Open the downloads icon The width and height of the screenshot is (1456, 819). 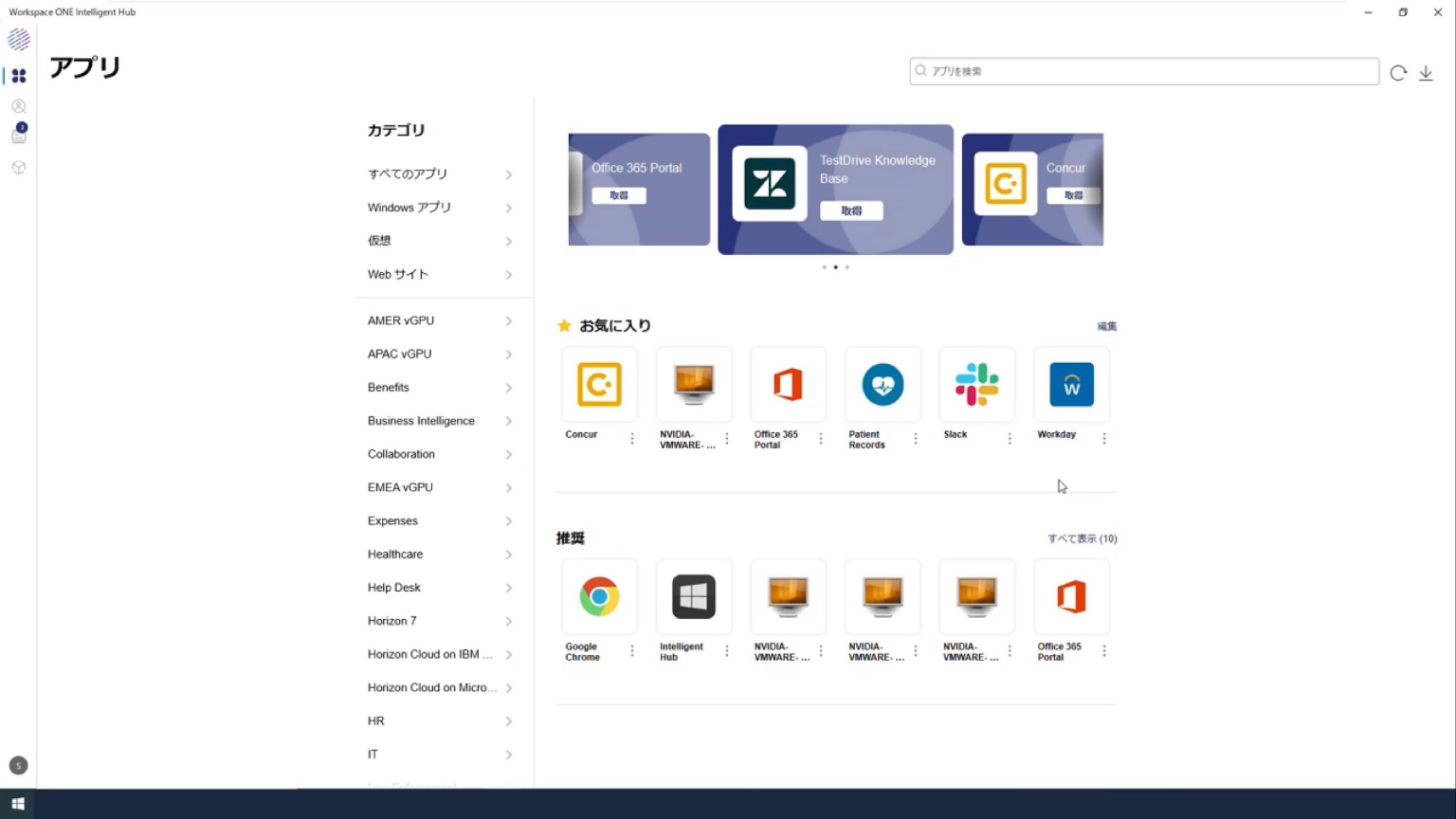[x=1426, y=73]
